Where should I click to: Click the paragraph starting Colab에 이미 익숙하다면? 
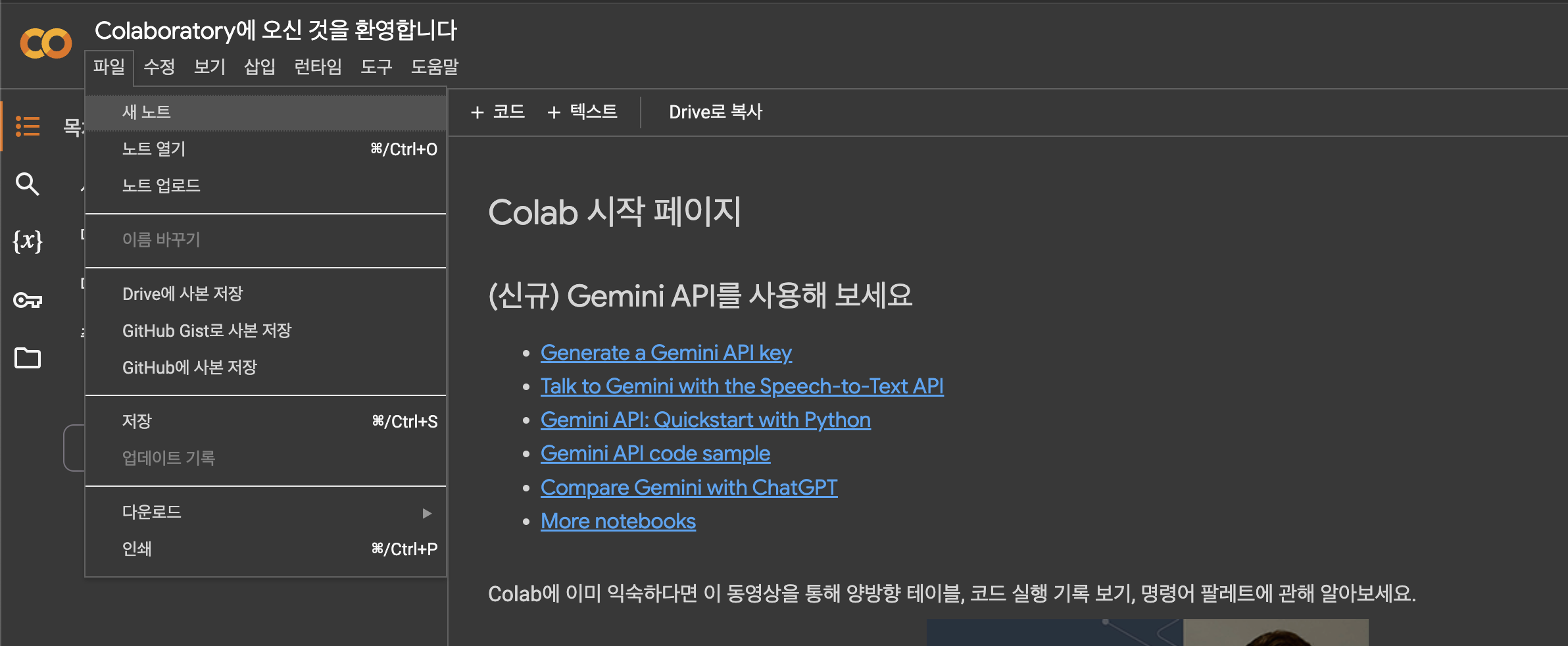[x=952, y=593]
